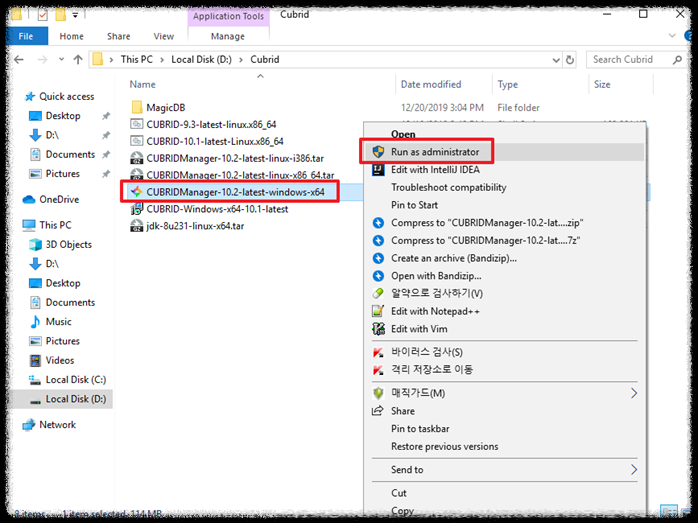Click the Share icon in context menu
698x523 pixels.
(x=377, y=411)
